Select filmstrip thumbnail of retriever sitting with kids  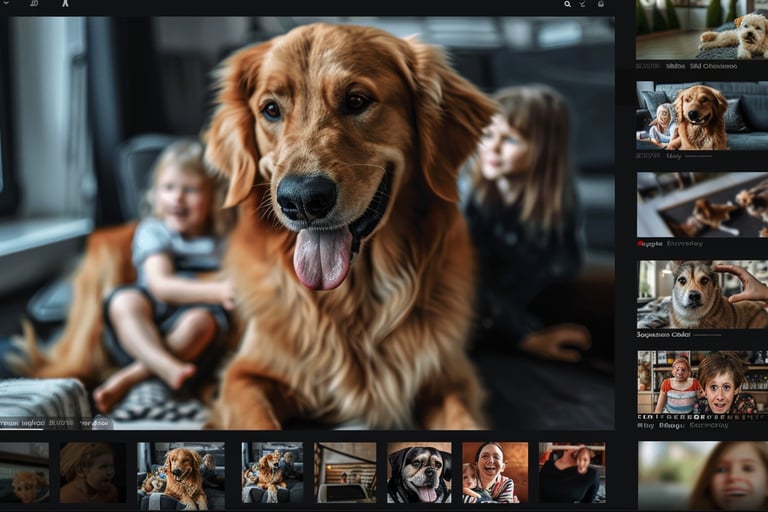click(x=181, y=476)
